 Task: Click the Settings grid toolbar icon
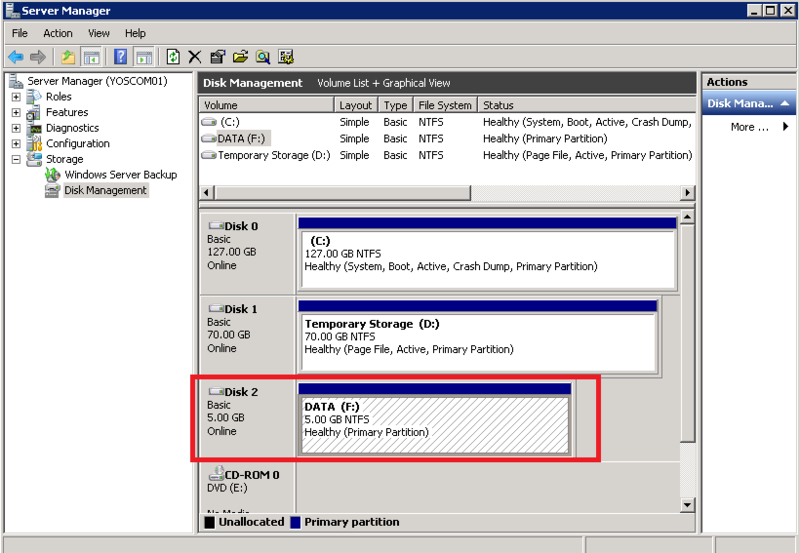[x=286, y=57]
